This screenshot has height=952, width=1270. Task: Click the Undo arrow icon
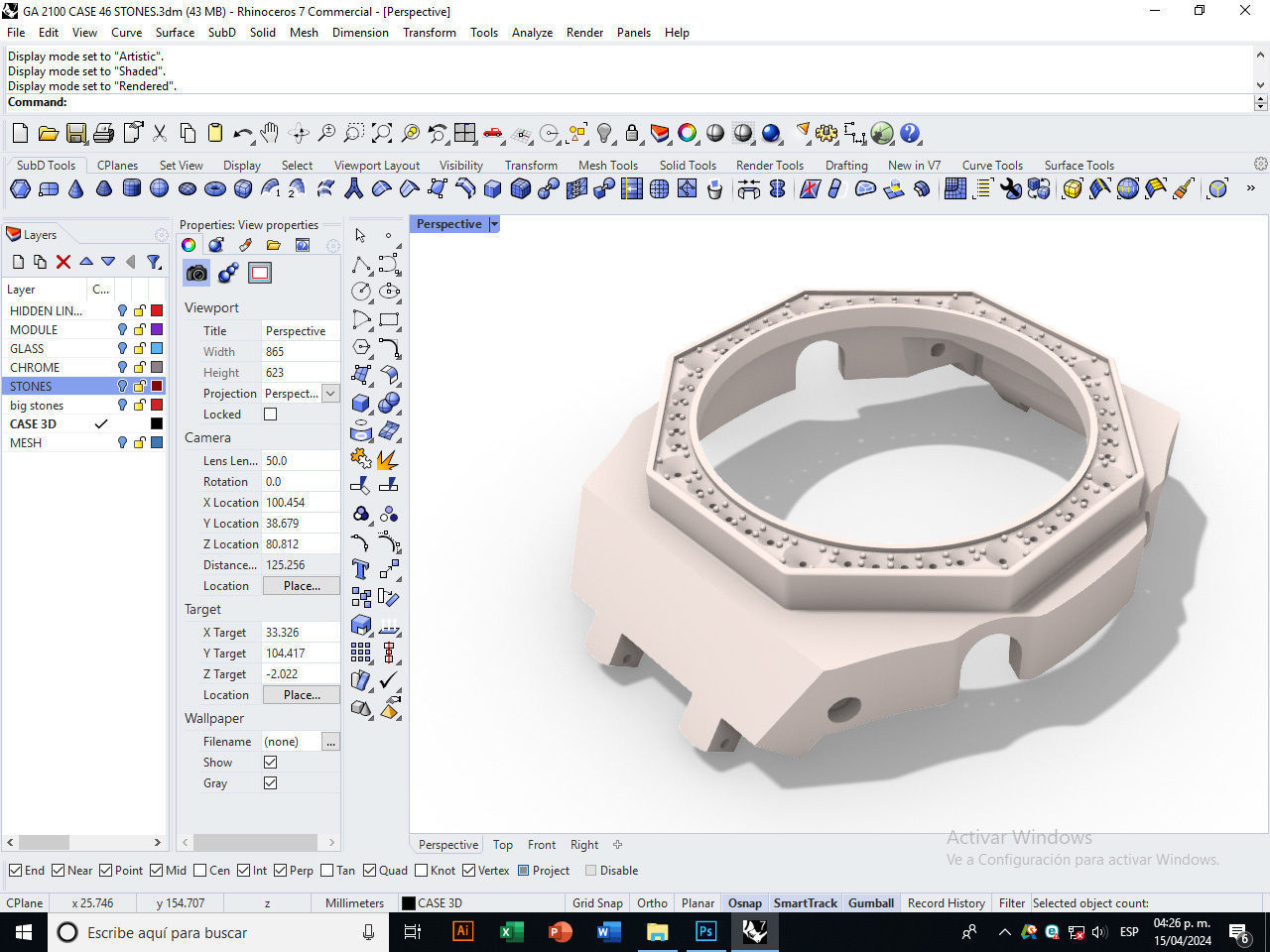pos(242,133)
